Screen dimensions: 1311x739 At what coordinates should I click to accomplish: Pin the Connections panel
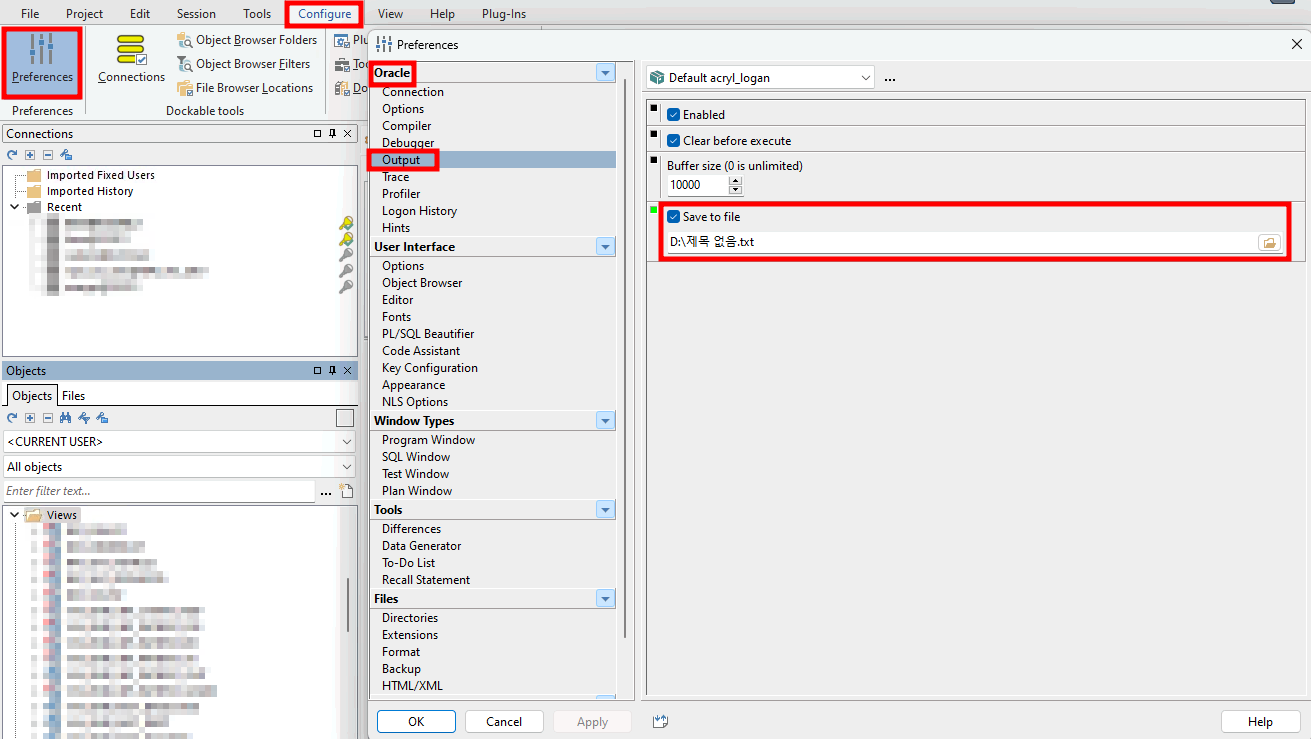[333, 134]
